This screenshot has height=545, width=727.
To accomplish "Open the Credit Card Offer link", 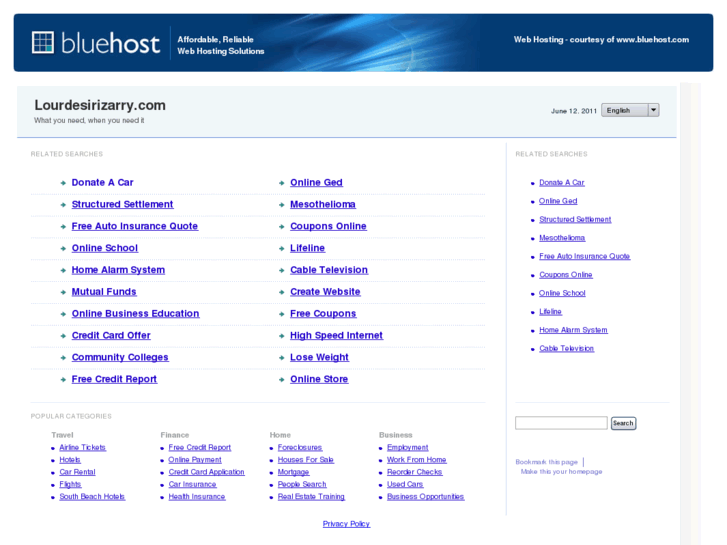I will coord(111,335).
